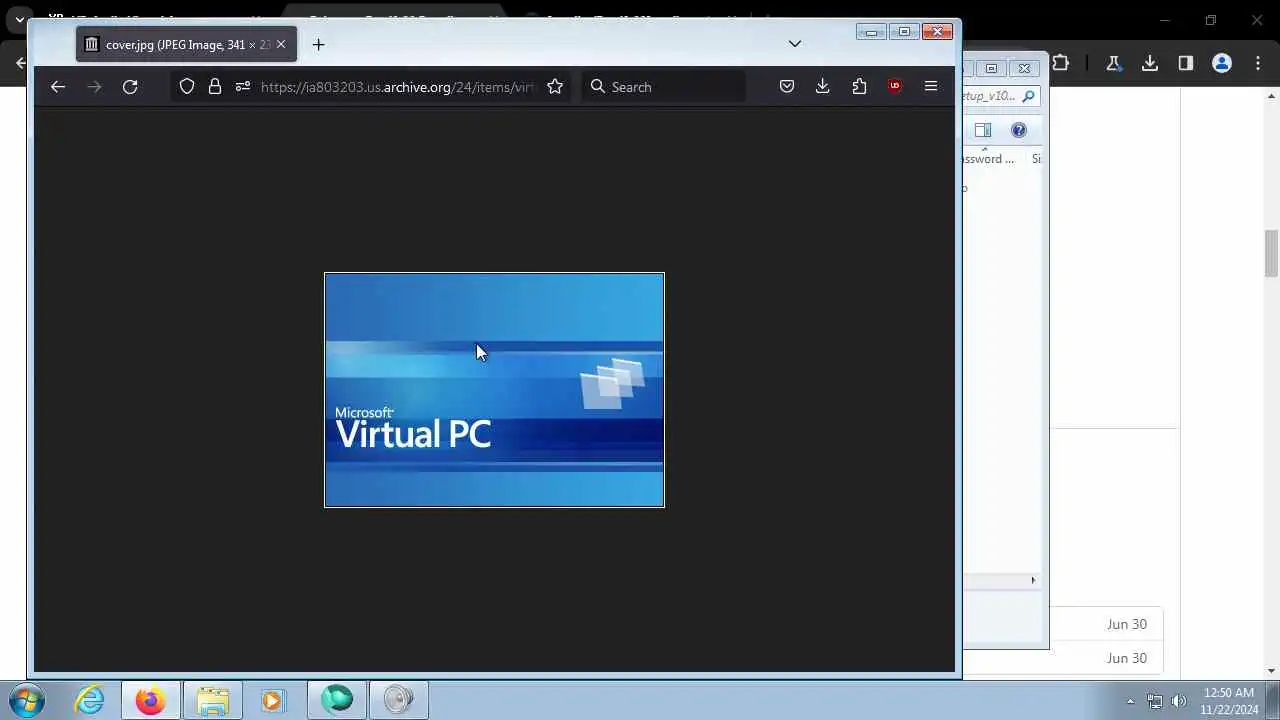Open the uBlock Origin extension icon

click(895, 87)
